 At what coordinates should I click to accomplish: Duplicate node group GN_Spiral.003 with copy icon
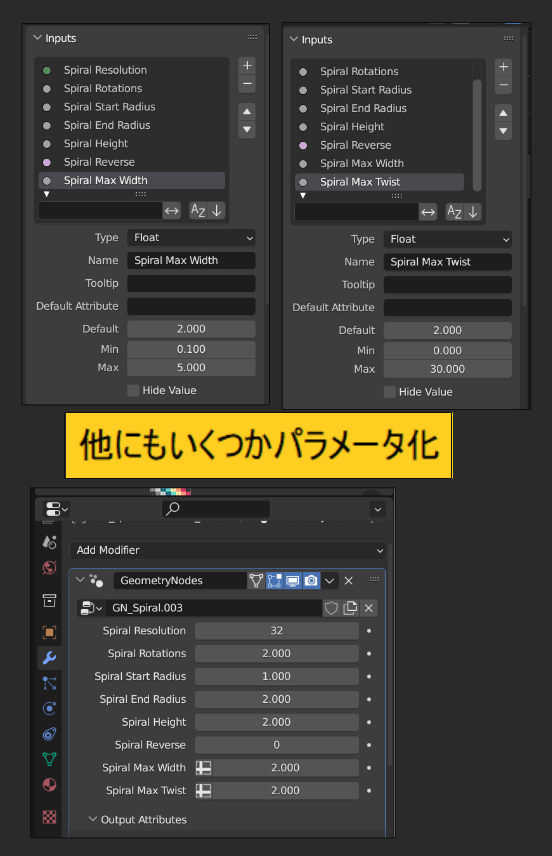350,608
